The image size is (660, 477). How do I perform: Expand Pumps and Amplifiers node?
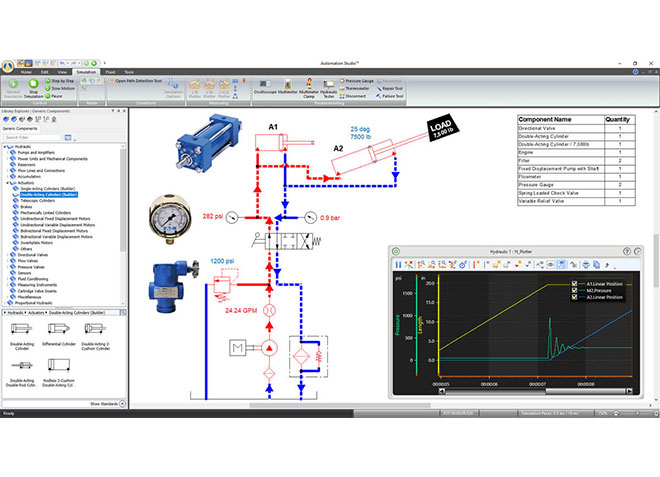(8, 153)
